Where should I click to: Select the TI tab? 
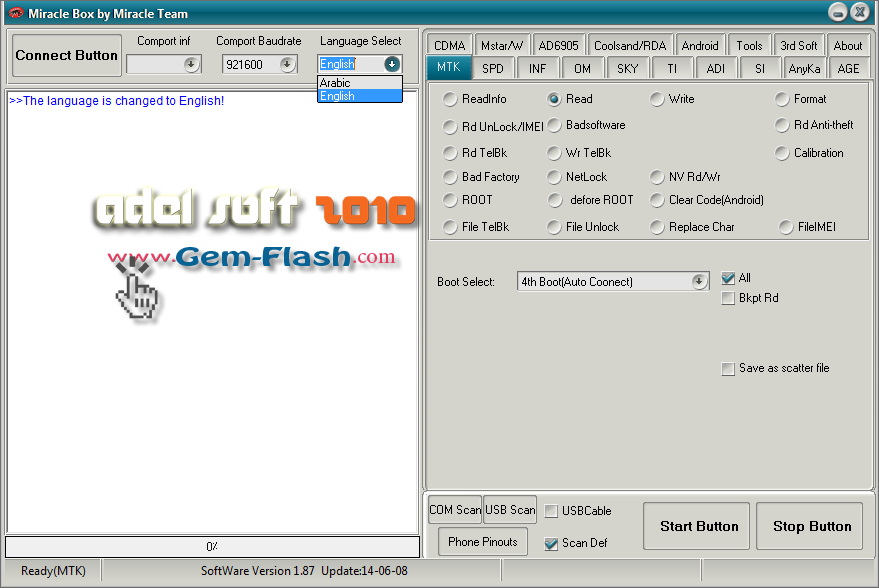[x=672, y=68]
